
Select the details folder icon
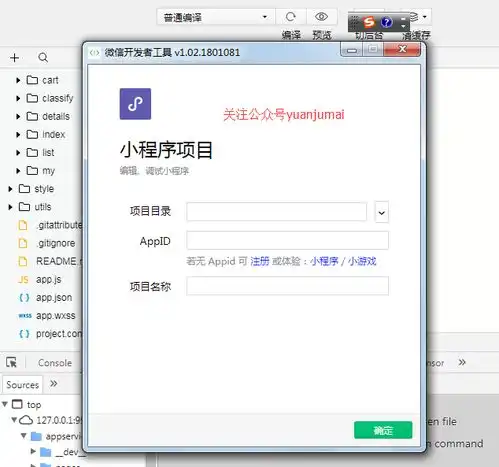(32, 116)
